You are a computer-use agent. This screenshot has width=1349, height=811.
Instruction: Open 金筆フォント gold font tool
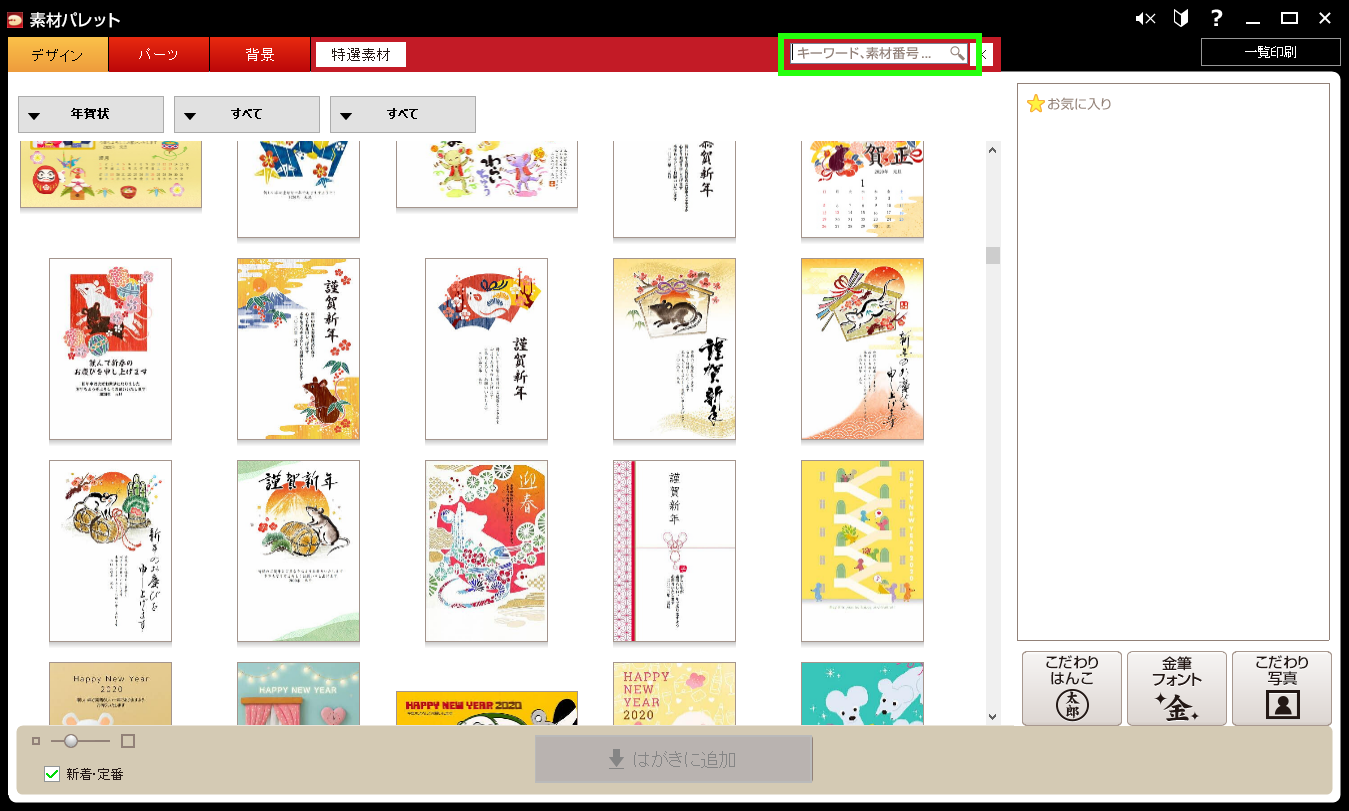(x=1177, y=688)
